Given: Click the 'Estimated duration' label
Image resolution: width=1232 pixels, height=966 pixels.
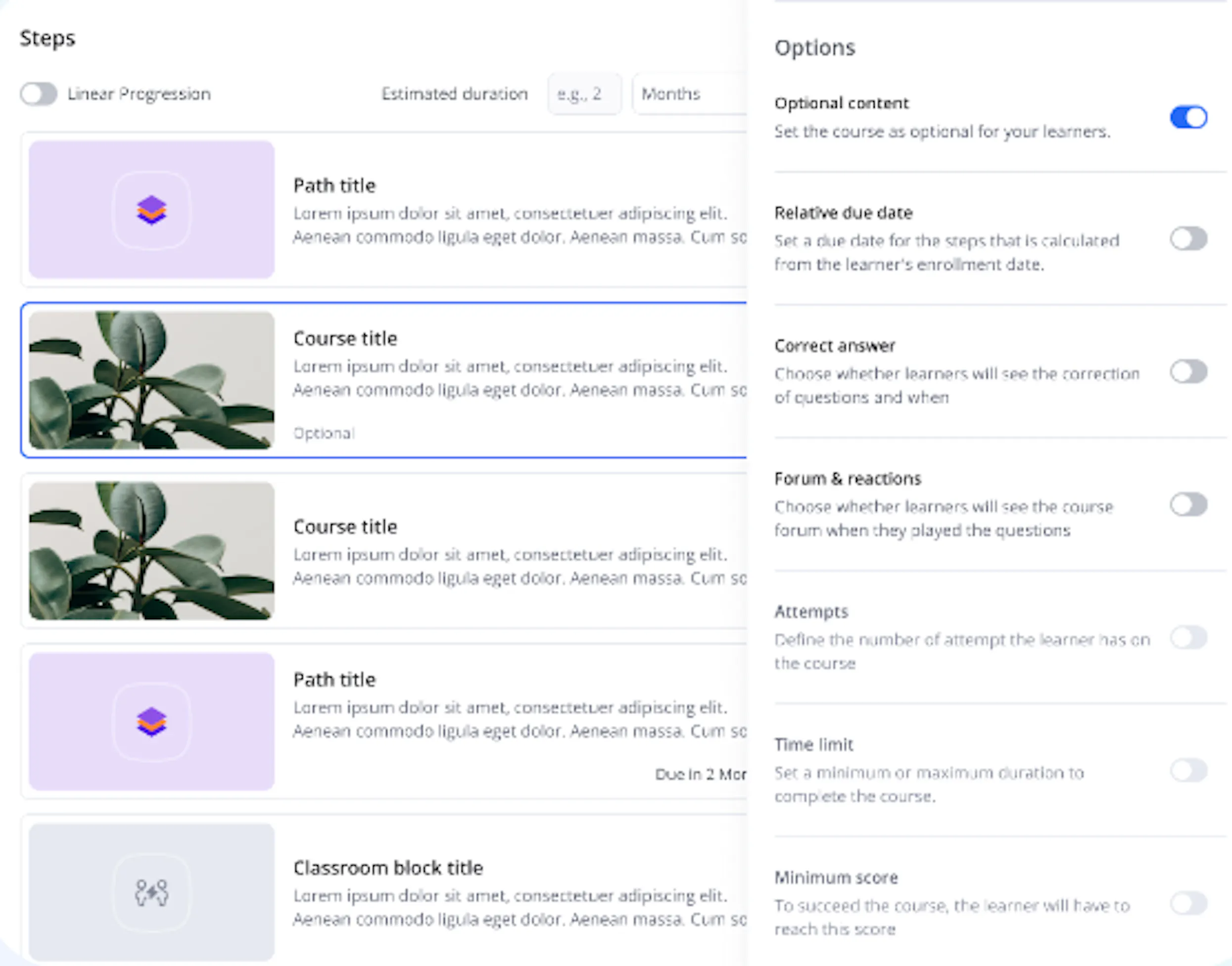Looking at the screenshot, I should [454, 94].
